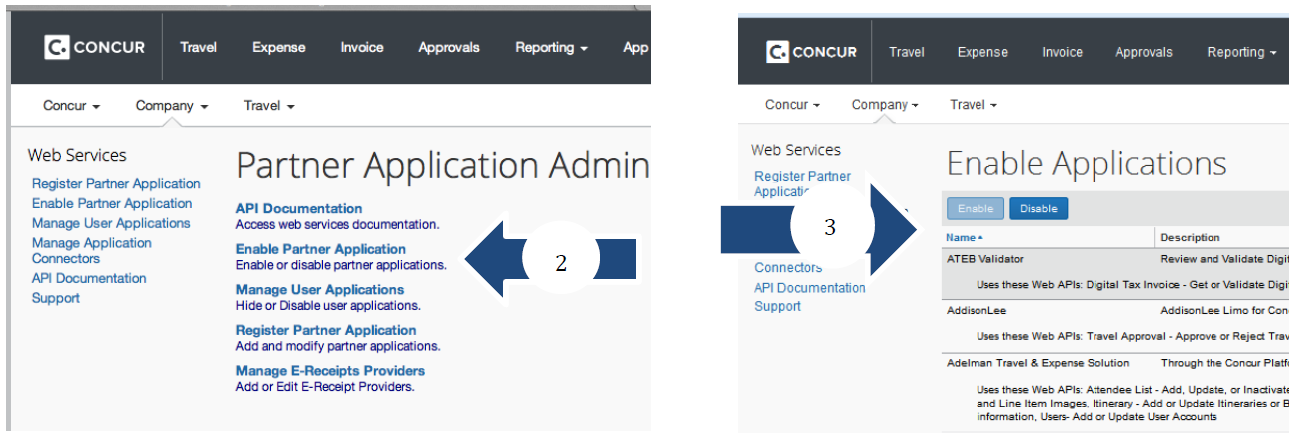
Task: Expand Company submenu on Enable Applications page
Action: tap(887, 105)
